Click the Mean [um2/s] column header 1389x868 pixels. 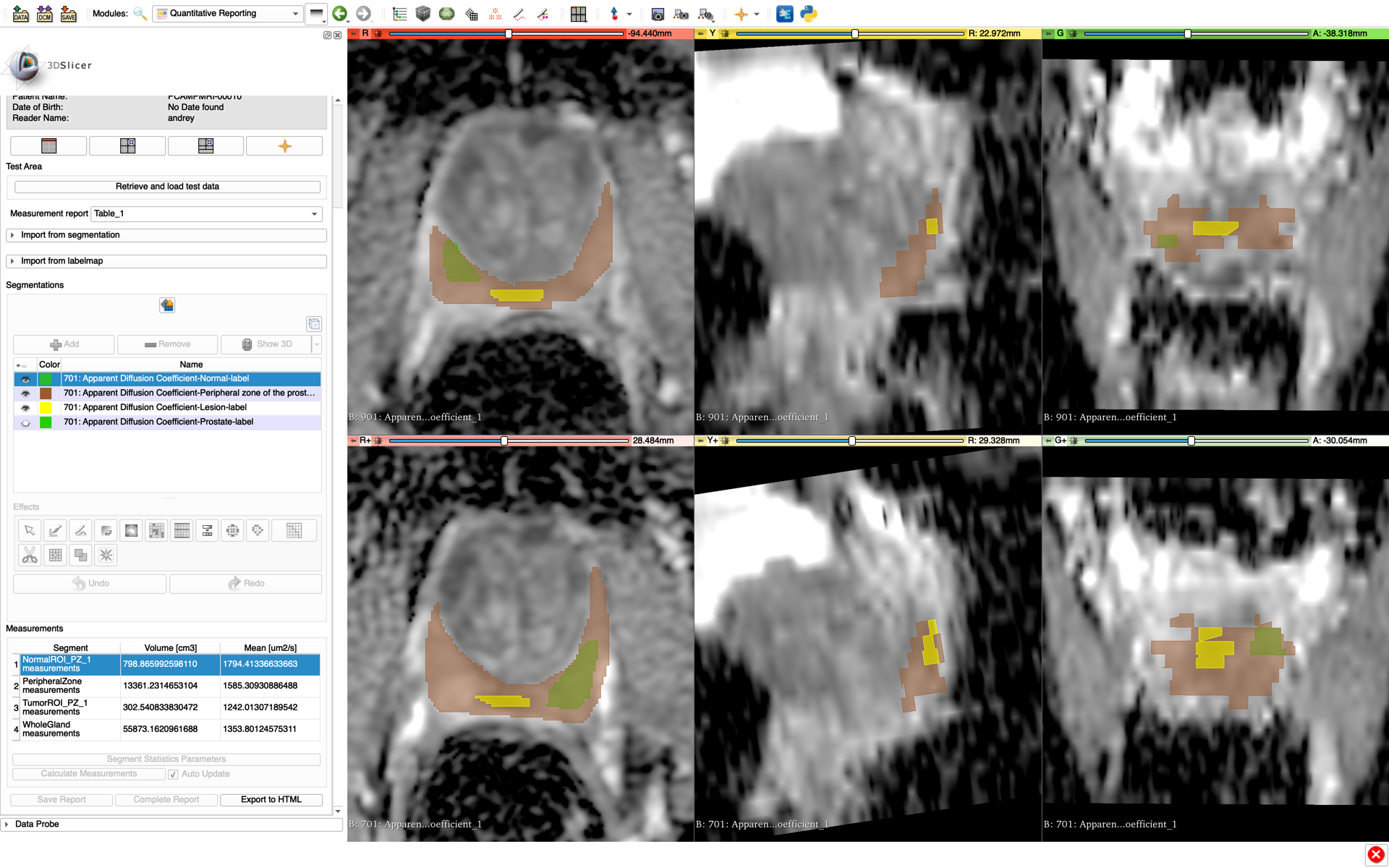tap(270, 648)
